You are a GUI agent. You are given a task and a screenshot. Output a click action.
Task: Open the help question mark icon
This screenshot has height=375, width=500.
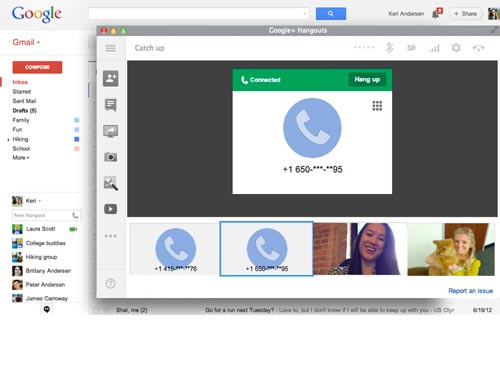(x=111, y=284)
